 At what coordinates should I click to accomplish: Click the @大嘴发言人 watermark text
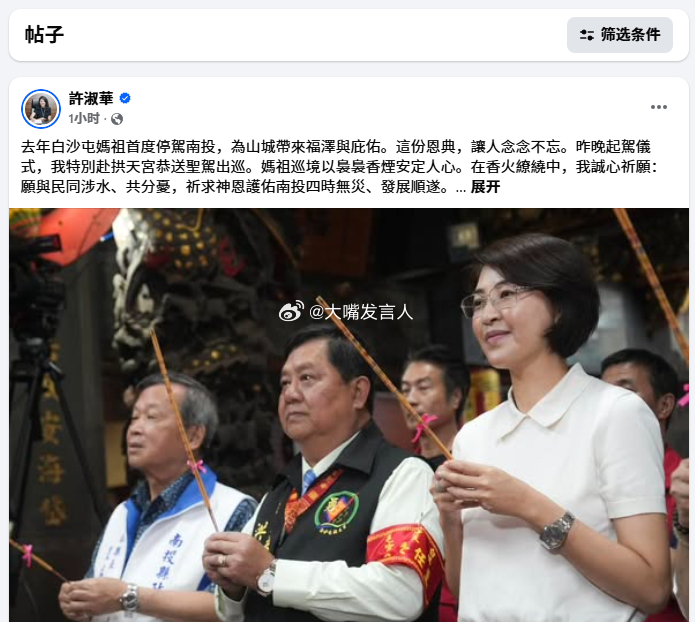[361, 312]
